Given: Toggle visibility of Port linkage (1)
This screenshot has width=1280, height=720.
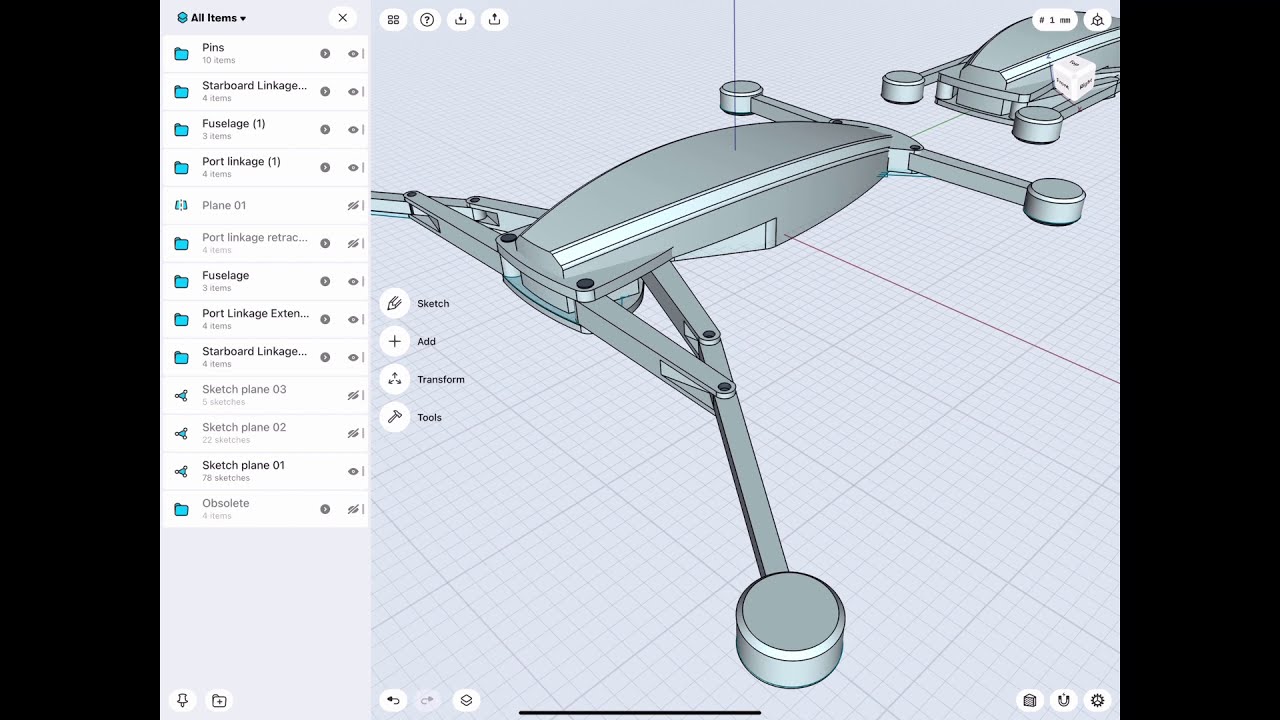Looking at the screenshot, I should [353, 168].
